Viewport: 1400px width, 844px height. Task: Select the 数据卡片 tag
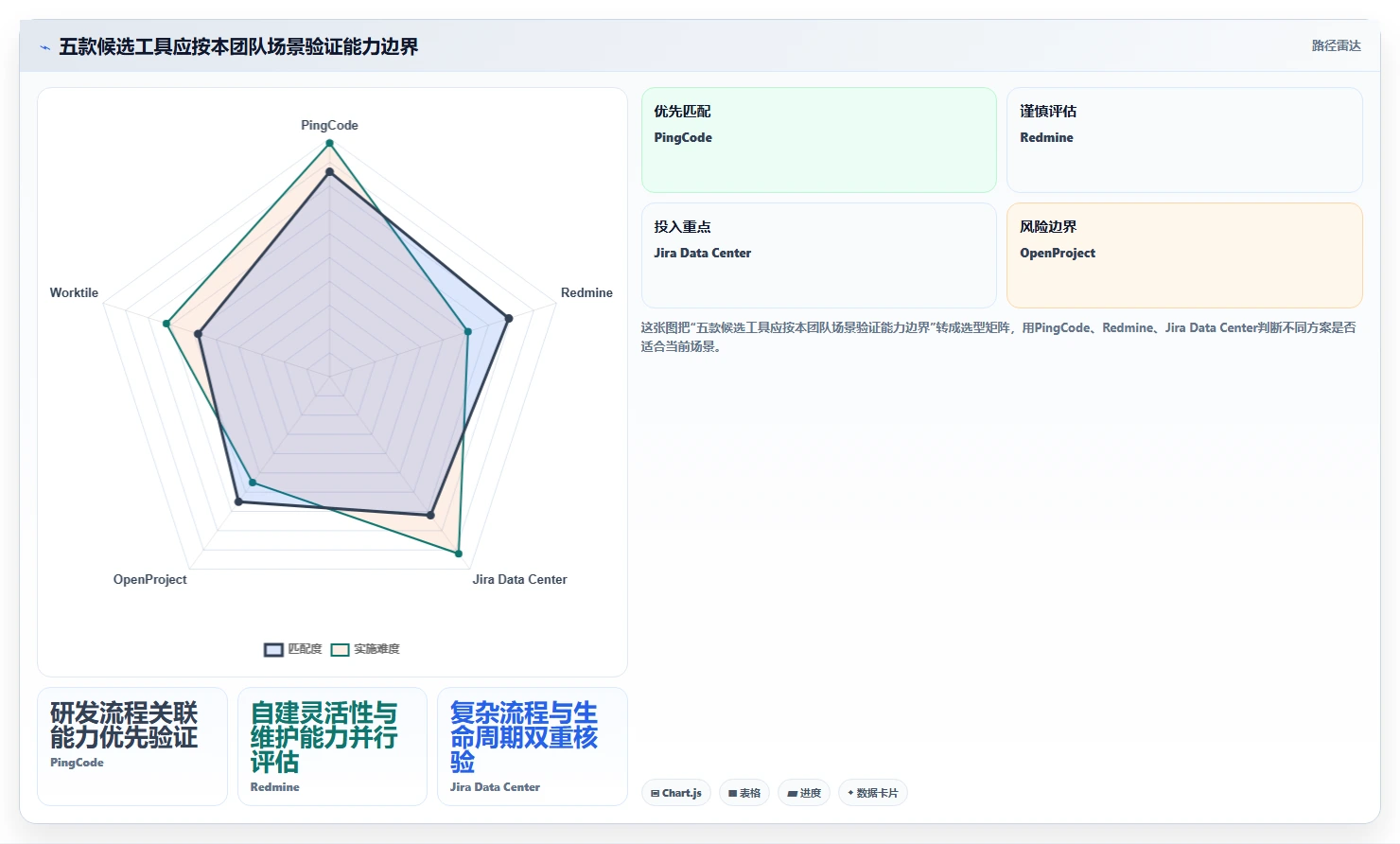pyautogui.click(x=873, y=793)
